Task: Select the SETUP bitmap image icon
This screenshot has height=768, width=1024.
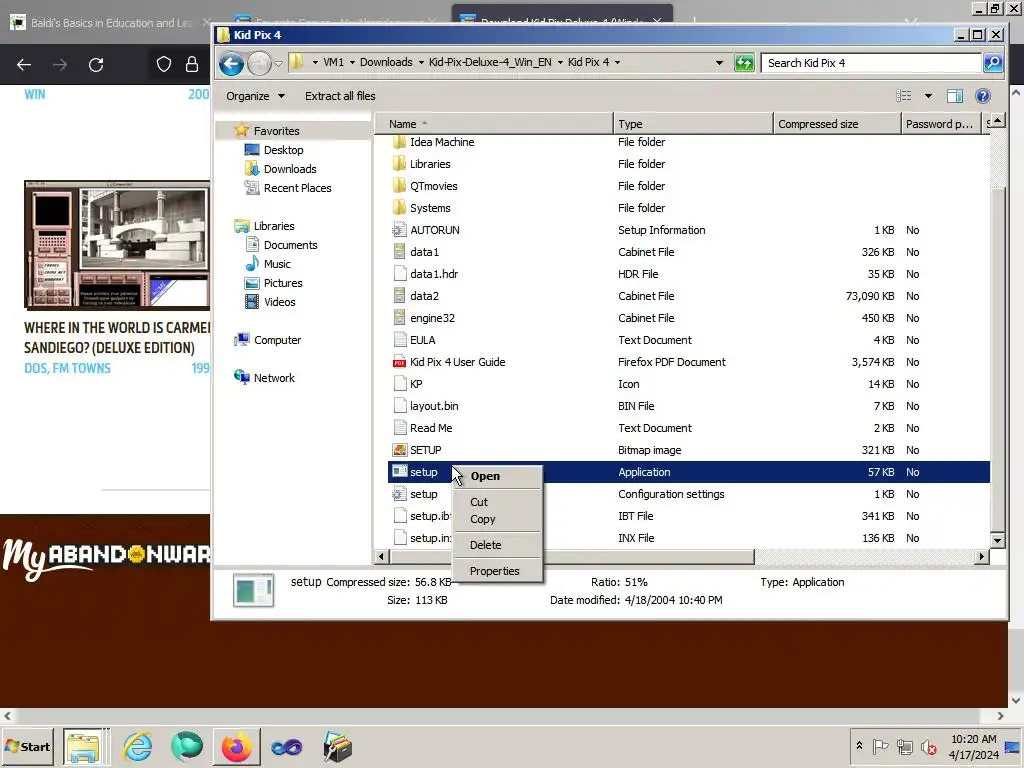Action: [x=399, y=450]
